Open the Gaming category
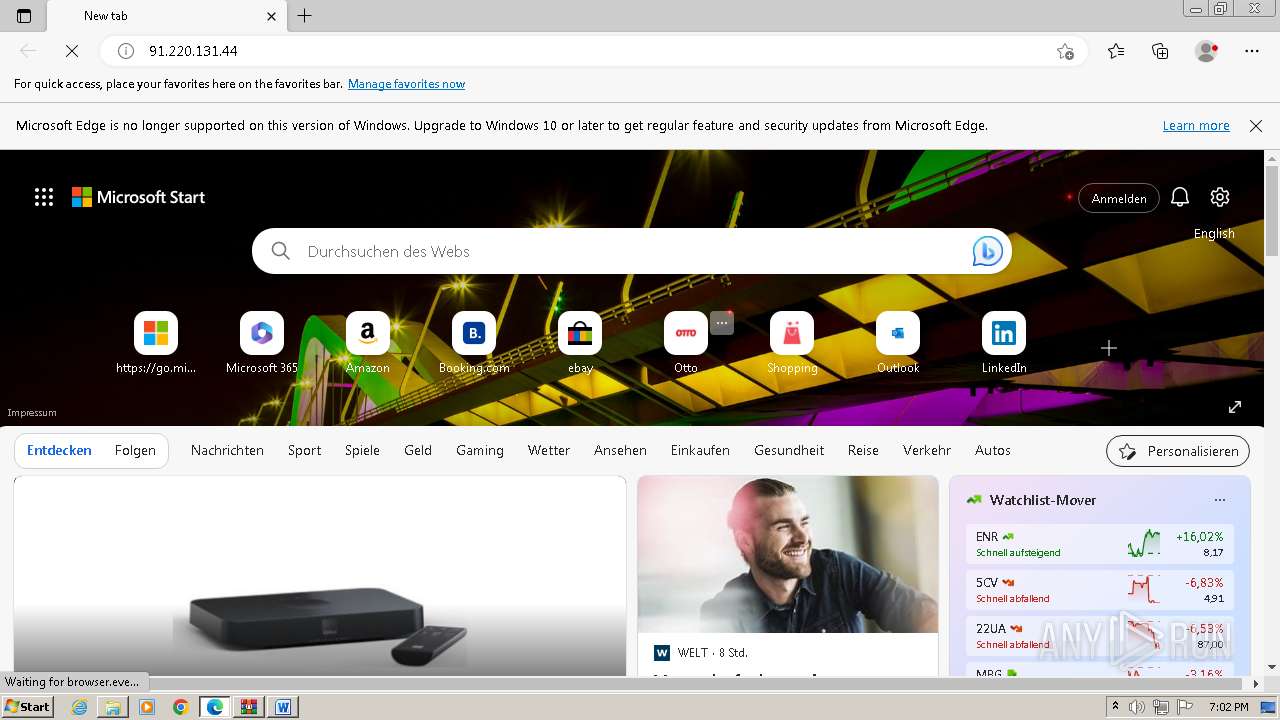 (x=480, y=451)
